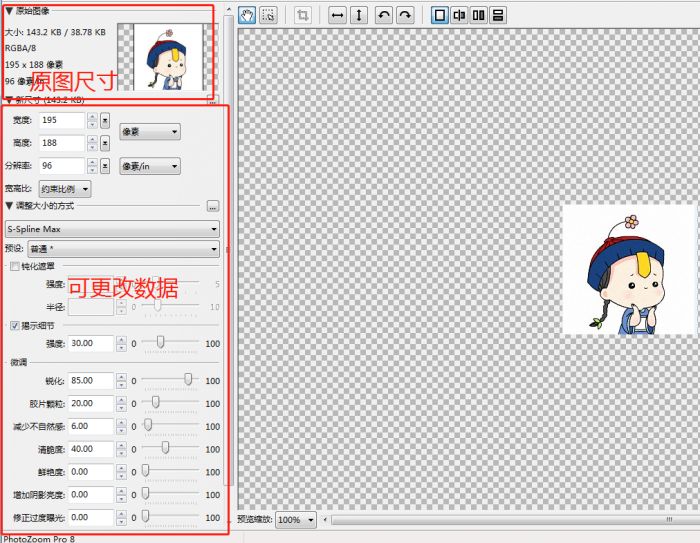The image size is (700, 543).
Task: Click the height stepper arrows
Action: pyautogui.click(x=92, y=143)
